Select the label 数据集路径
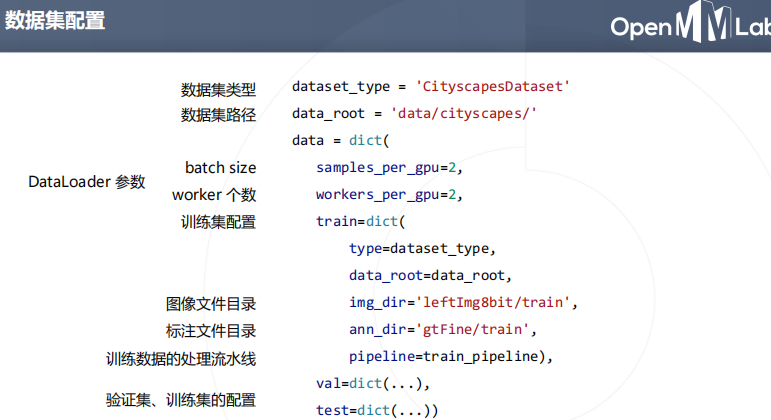Viewport: 771px width, 420px height. (218, 115)
